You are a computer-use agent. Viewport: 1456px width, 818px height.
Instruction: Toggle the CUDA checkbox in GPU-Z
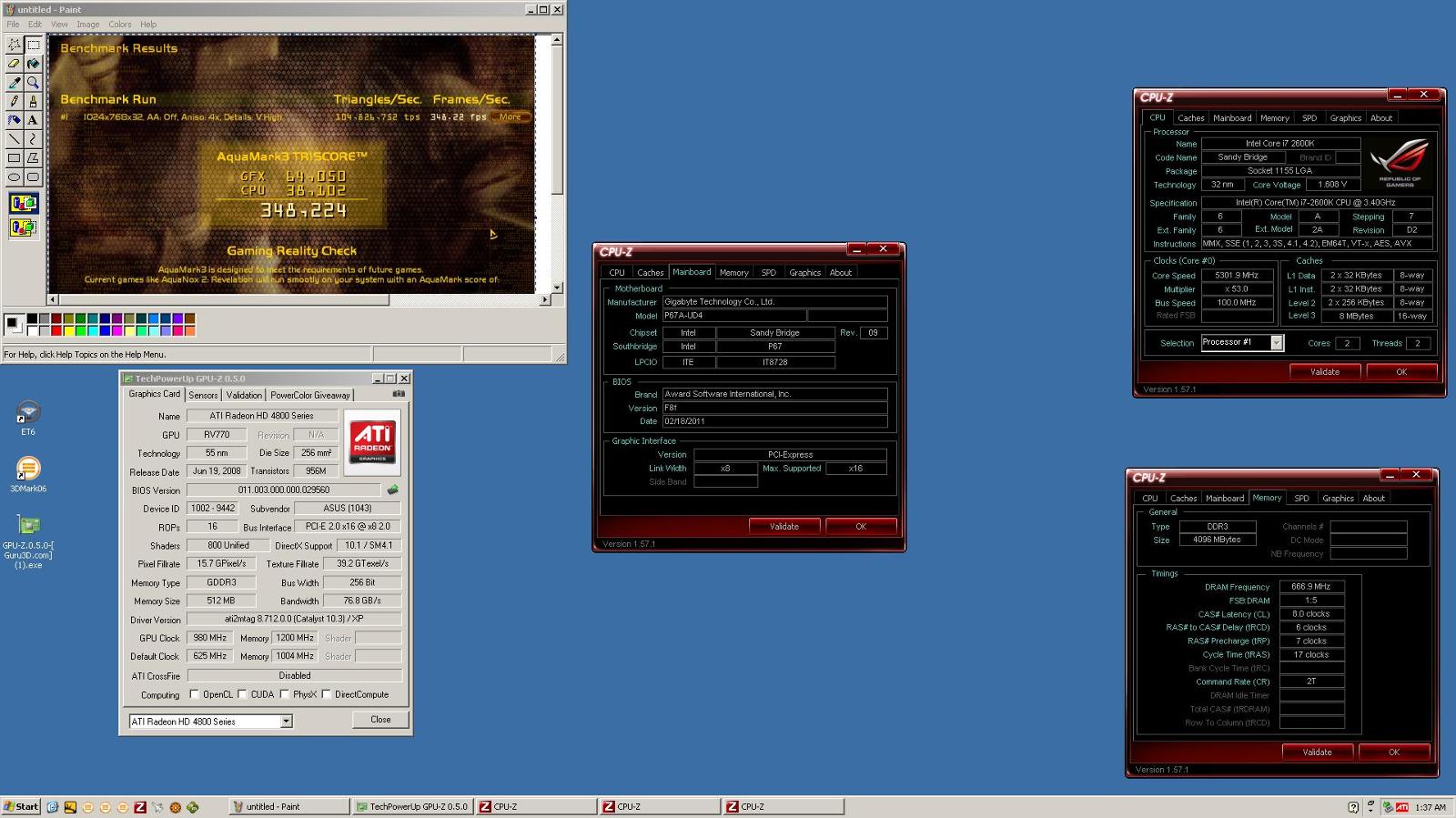click(242, 694)
